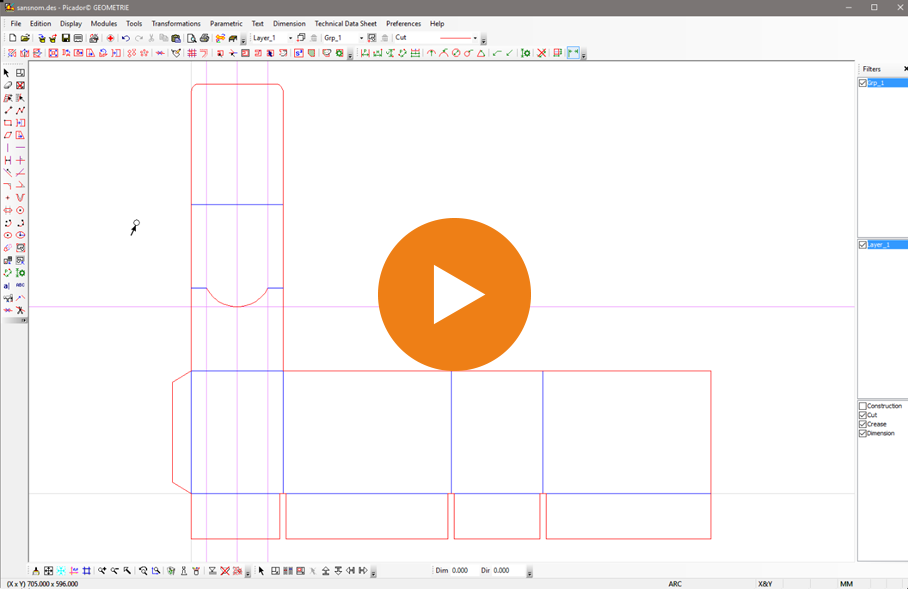The image size is (908, 589).
Task: Click the red grid icon
Action: point(192,53)
